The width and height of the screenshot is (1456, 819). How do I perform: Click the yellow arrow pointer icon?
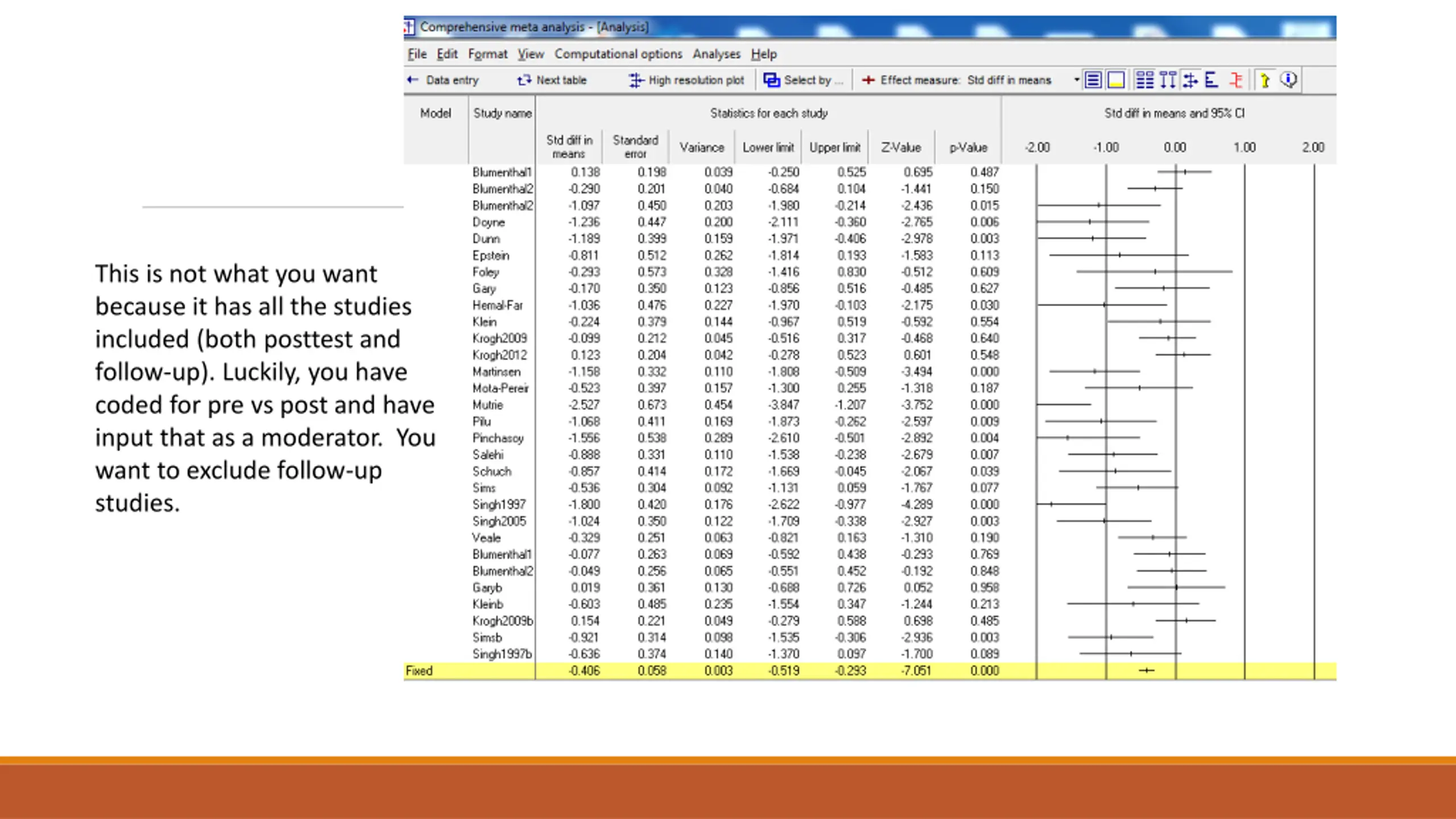click(1264, 80)
